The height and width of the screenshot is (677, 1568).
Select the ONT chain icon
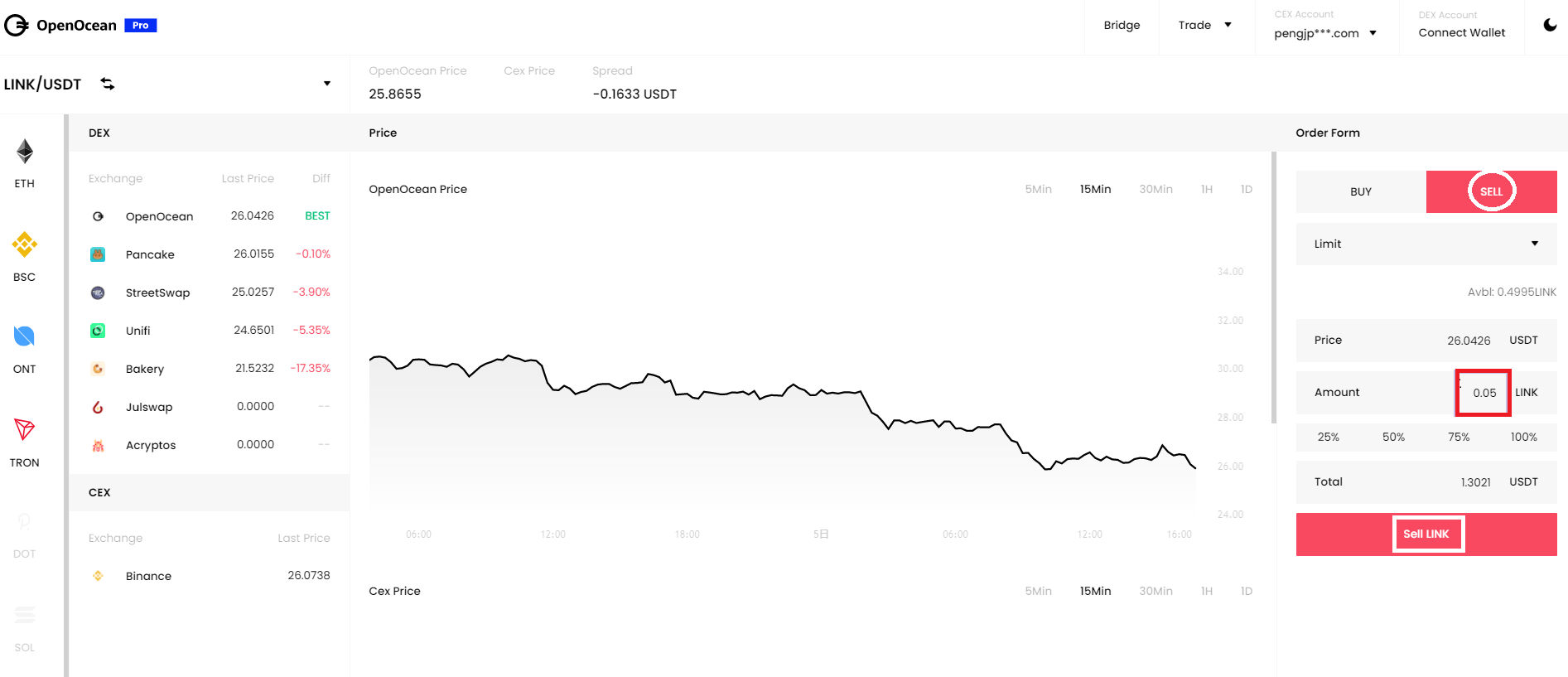pos(25,336)
